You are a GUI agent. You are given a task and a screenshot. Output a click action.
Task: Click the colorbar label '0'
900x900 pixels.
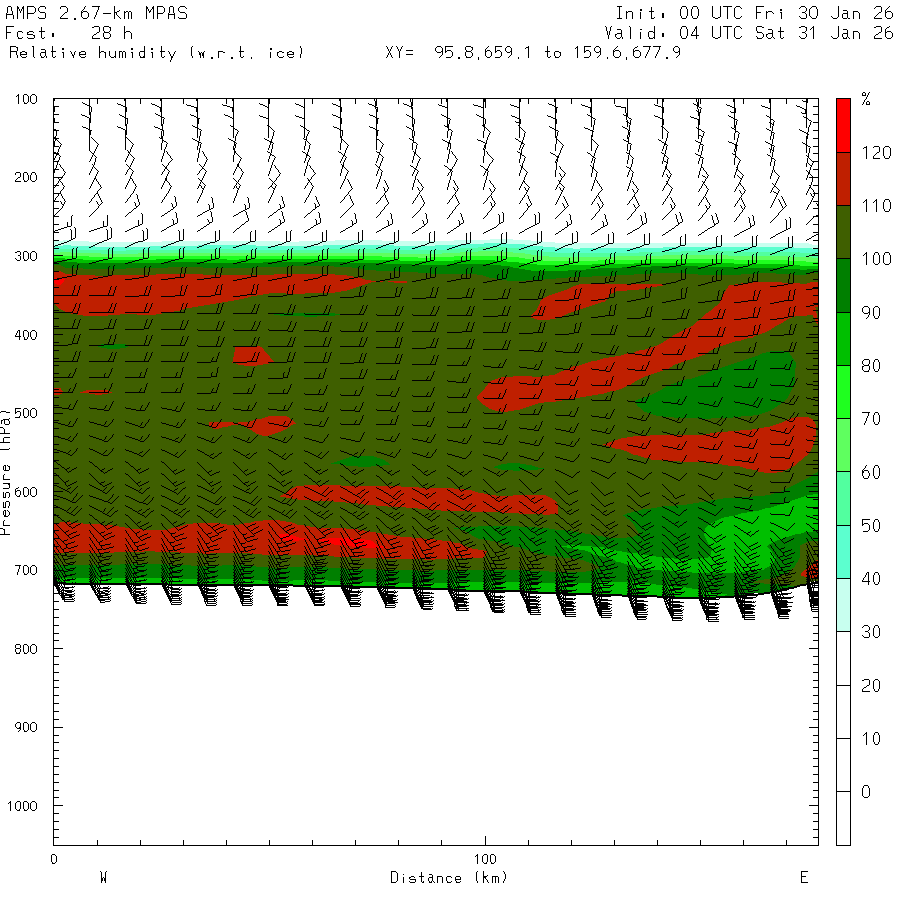pos(866,792)
